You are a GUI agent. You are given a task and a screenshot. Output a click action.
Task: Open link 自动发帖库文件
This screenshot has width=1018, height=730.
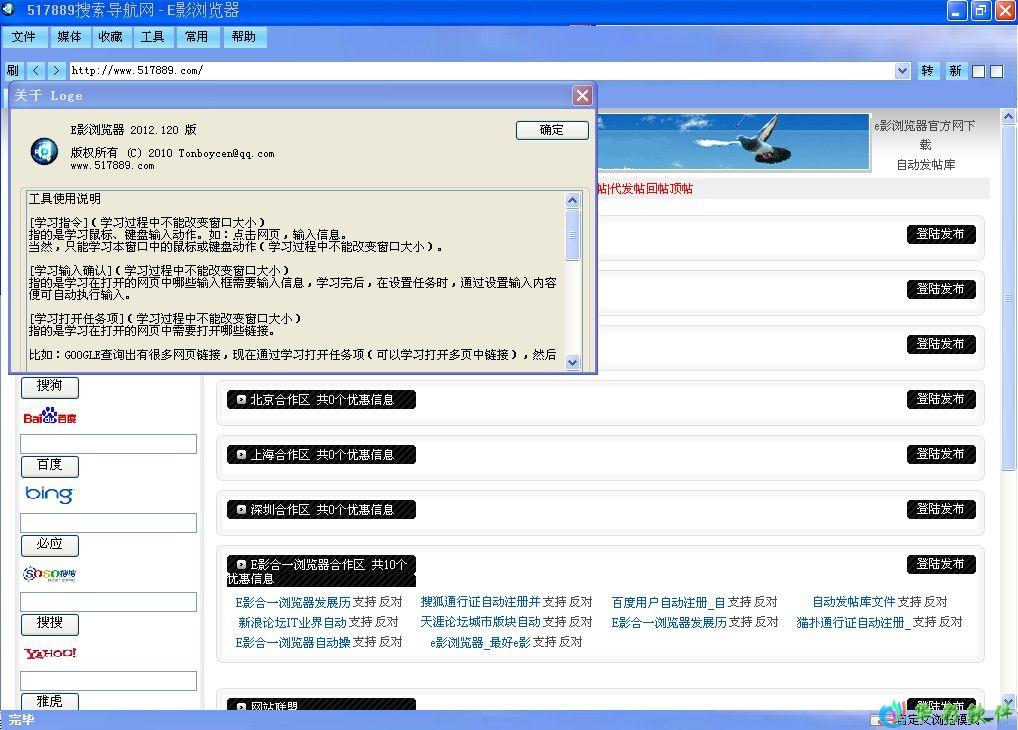854,602
